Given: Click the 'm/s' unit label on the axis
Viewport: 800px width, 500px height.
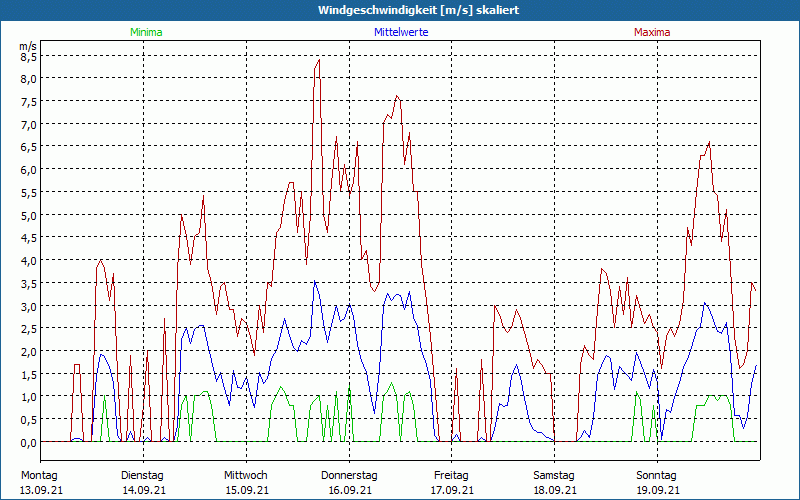Looking at the screenshot, I should tap(28, 46).
